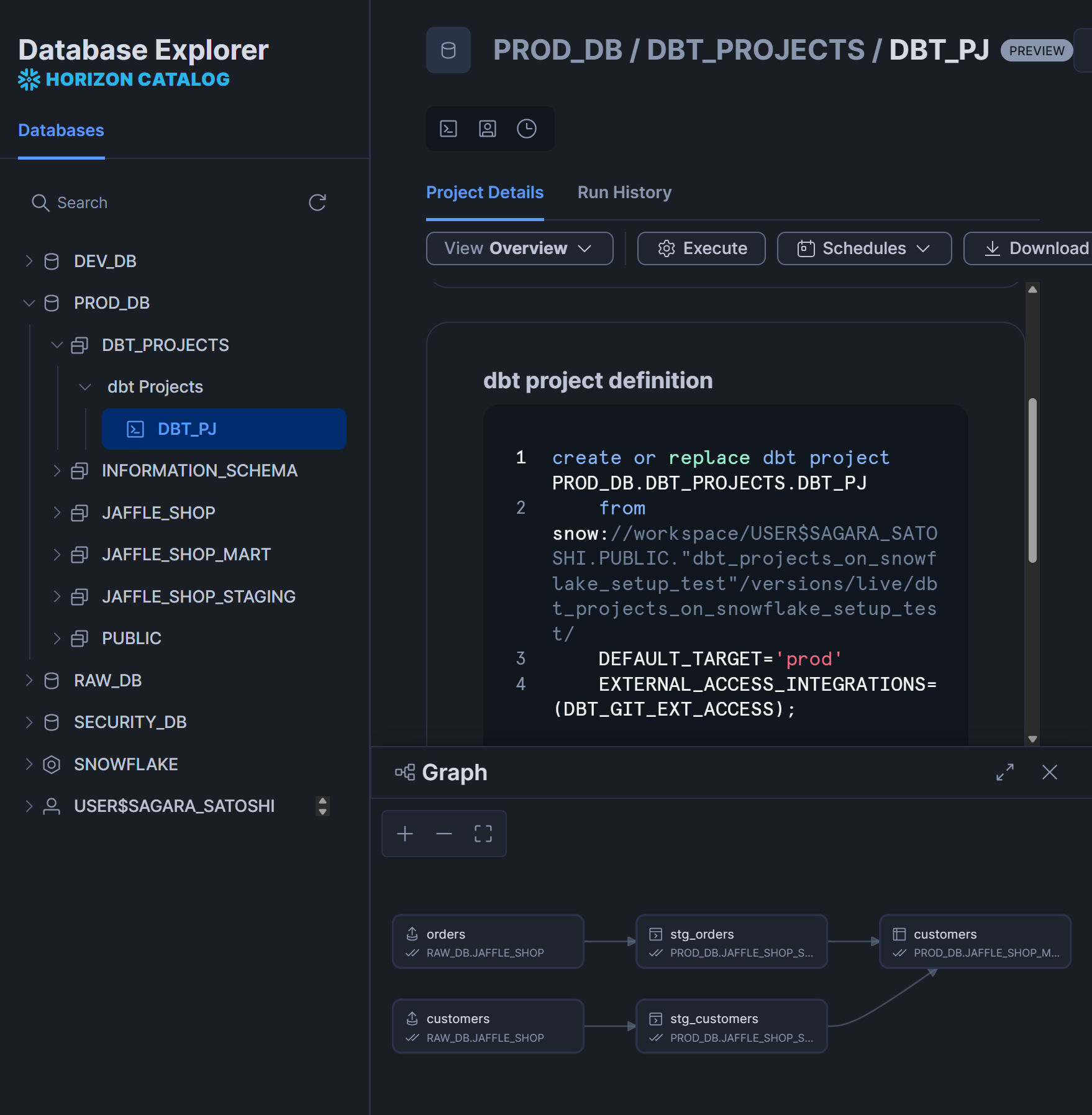The height and width of the screenshot is (1115, 1092).
Task: Switch to the Run History tab
Action: coord(624,193)
